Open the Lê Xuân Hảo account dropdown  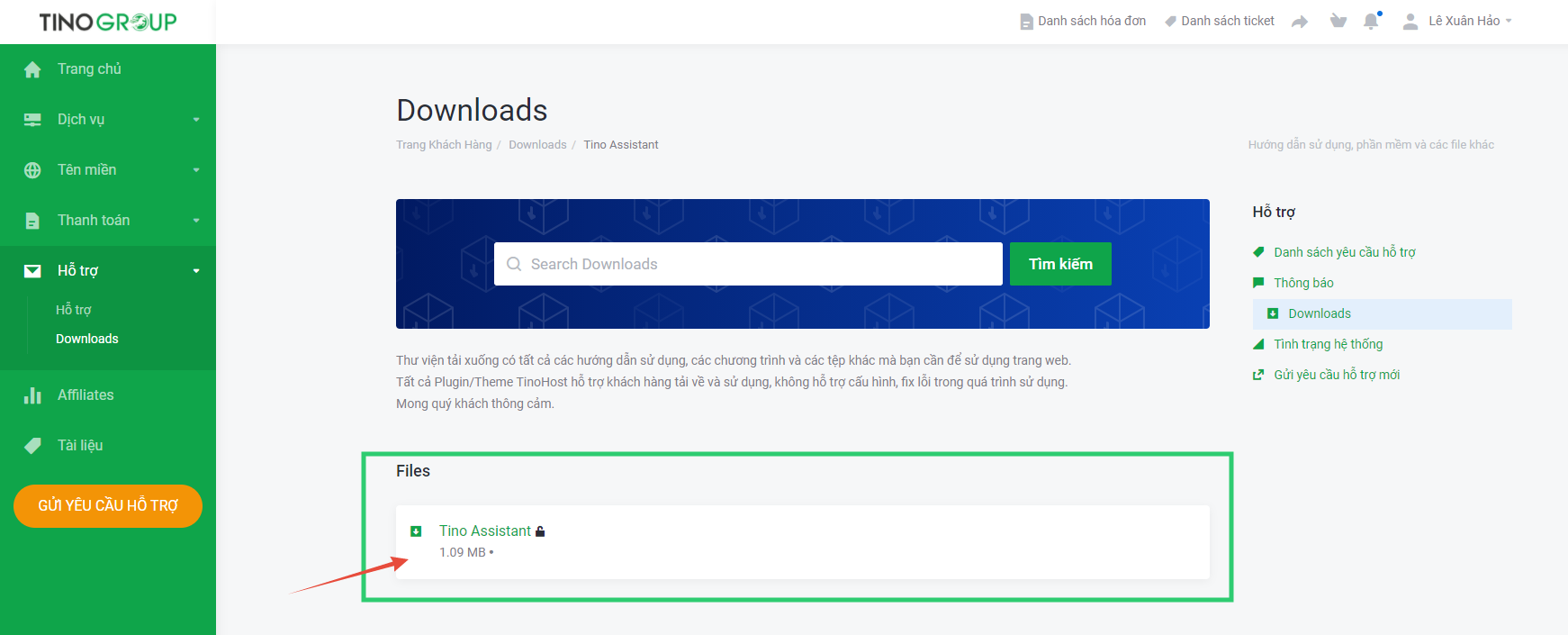pyautogui.click(x=1457, y=21)
